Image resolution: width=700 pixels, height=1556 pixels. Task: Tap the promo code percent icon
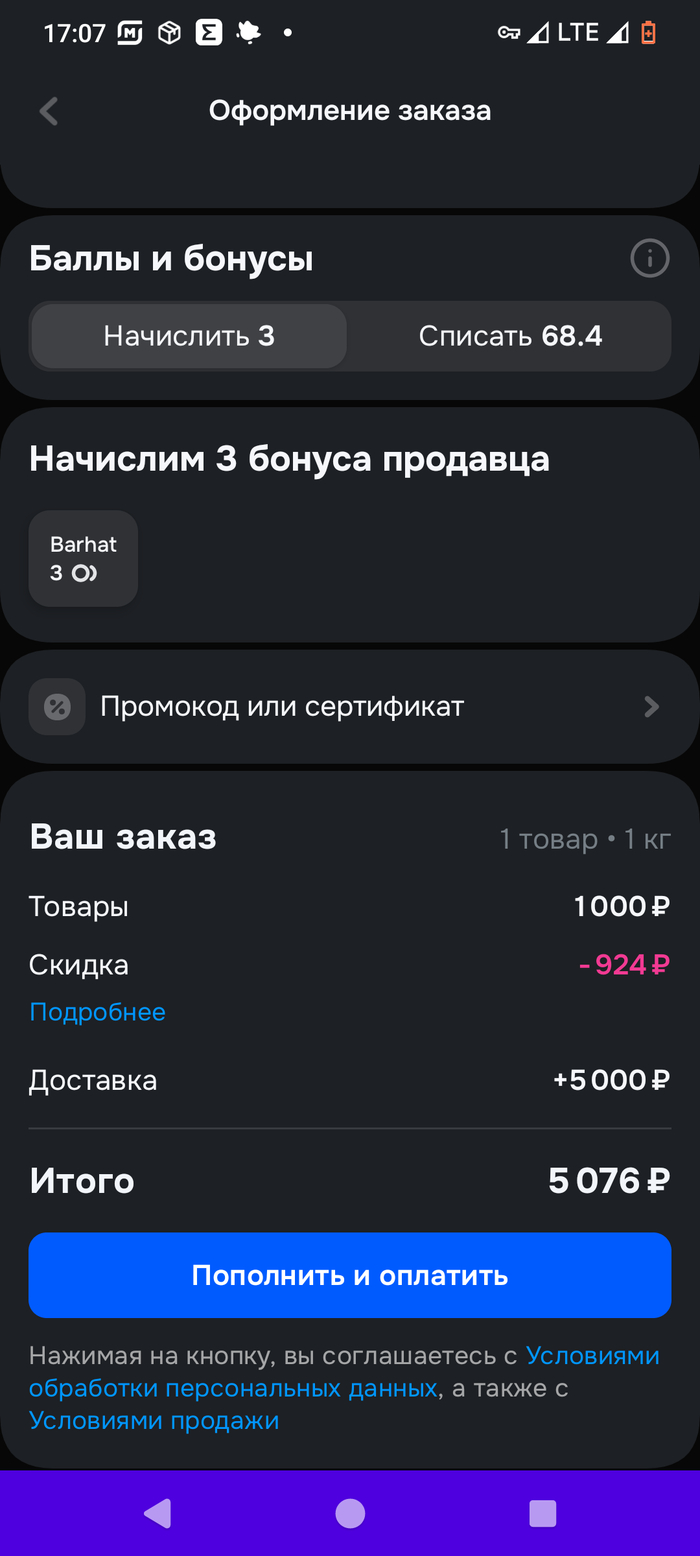pos(57,707)
